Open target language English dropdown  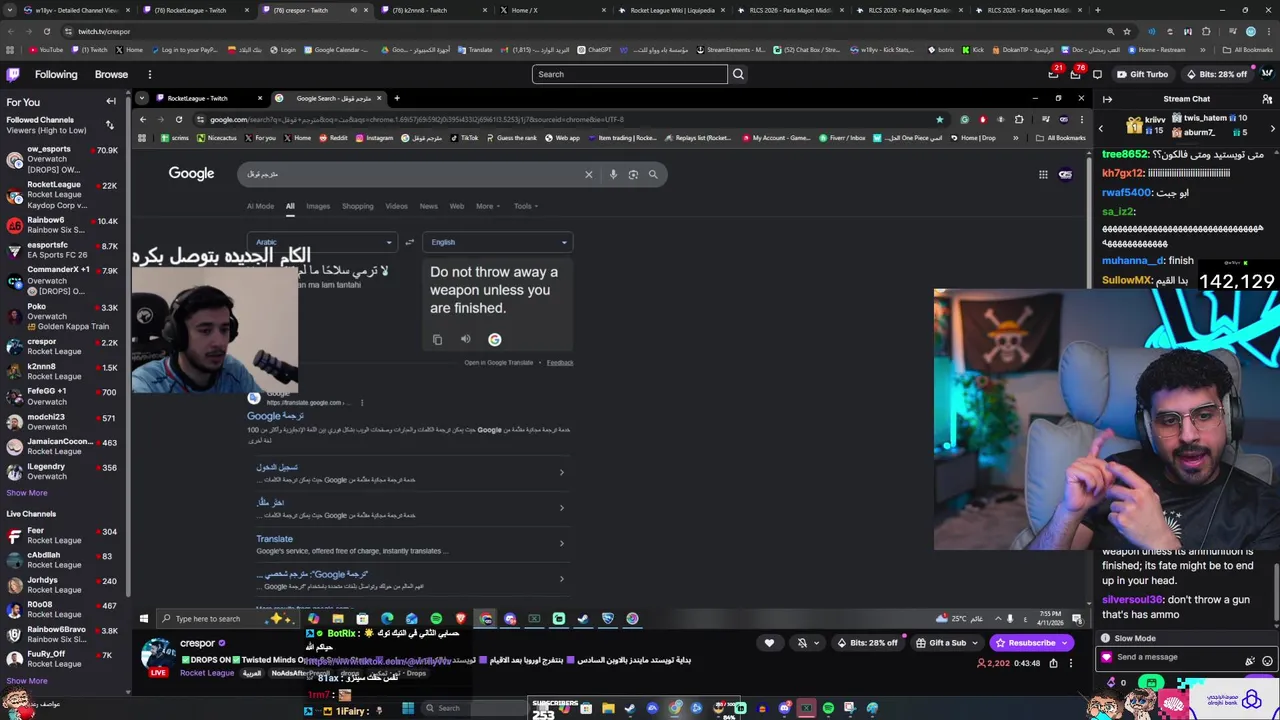point(497,242)
